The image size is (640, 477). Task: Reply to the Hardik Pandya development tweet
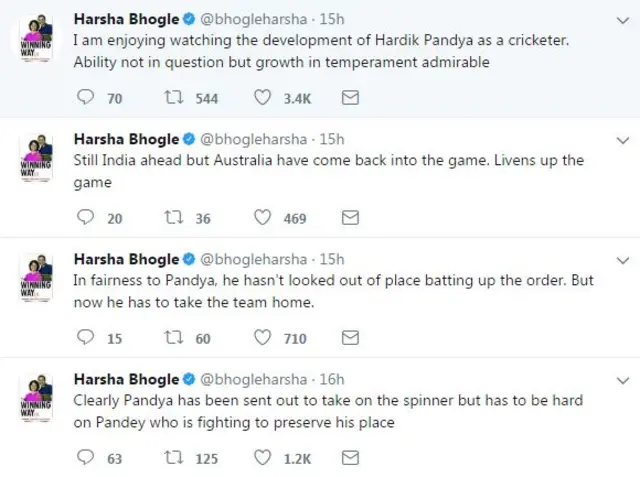[x=85, y=98]
